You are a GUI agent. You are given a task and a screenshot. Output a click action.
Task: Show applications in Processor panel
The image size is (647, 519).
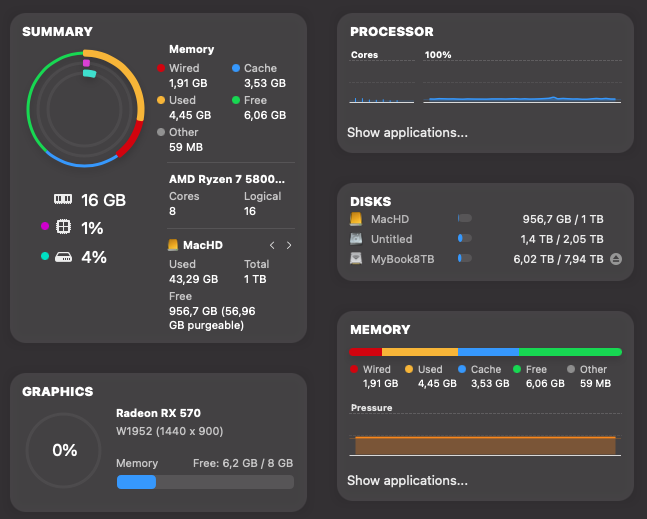point(407,132)
